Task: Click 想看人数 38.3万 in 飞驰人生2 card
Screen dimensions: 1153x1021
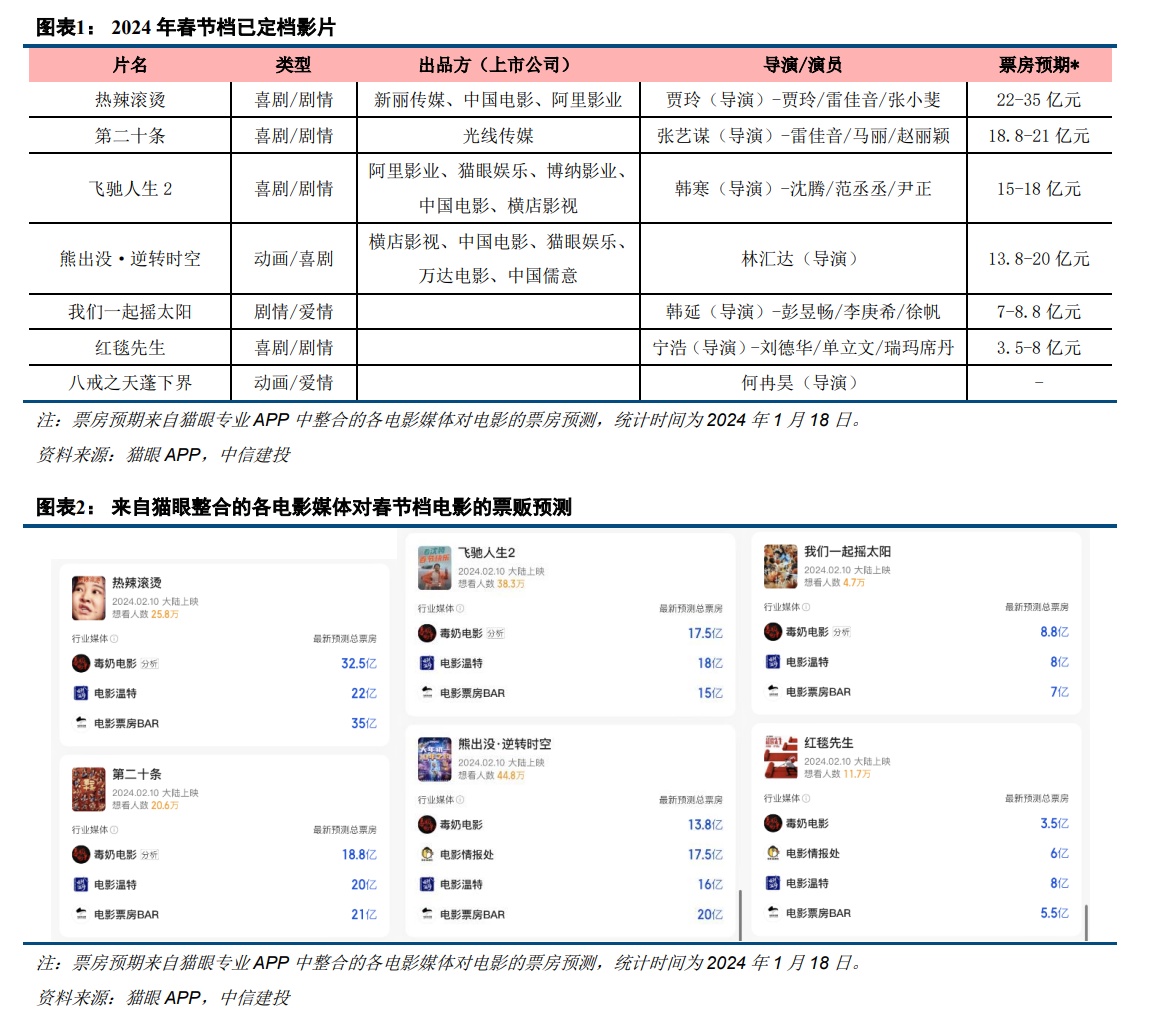Action: coord(491,584)
